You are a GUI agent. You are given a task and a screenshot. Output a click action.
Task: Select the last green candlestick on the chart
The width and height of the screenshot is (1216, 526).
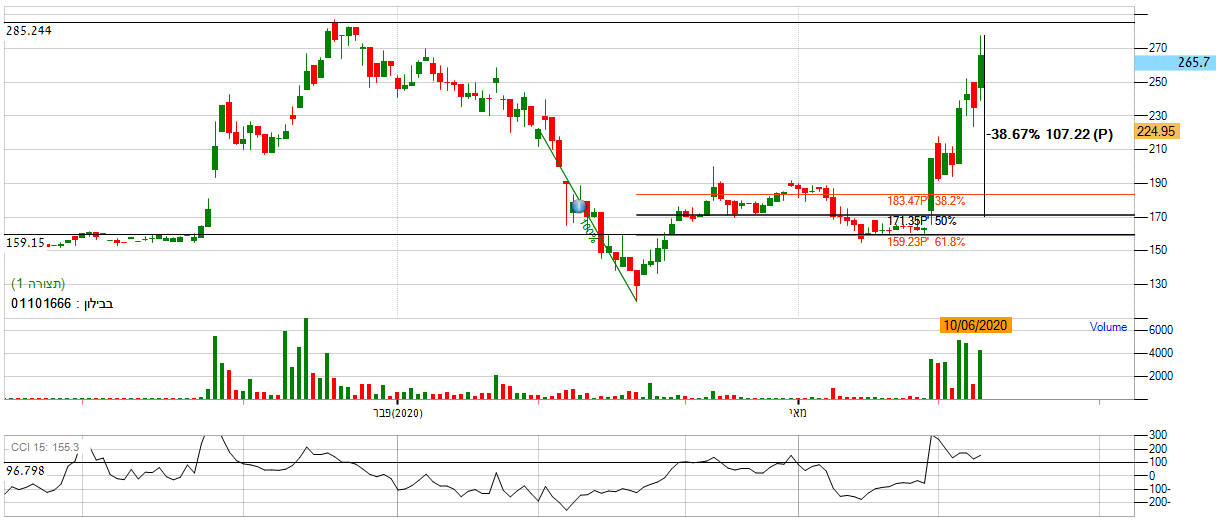981,70
